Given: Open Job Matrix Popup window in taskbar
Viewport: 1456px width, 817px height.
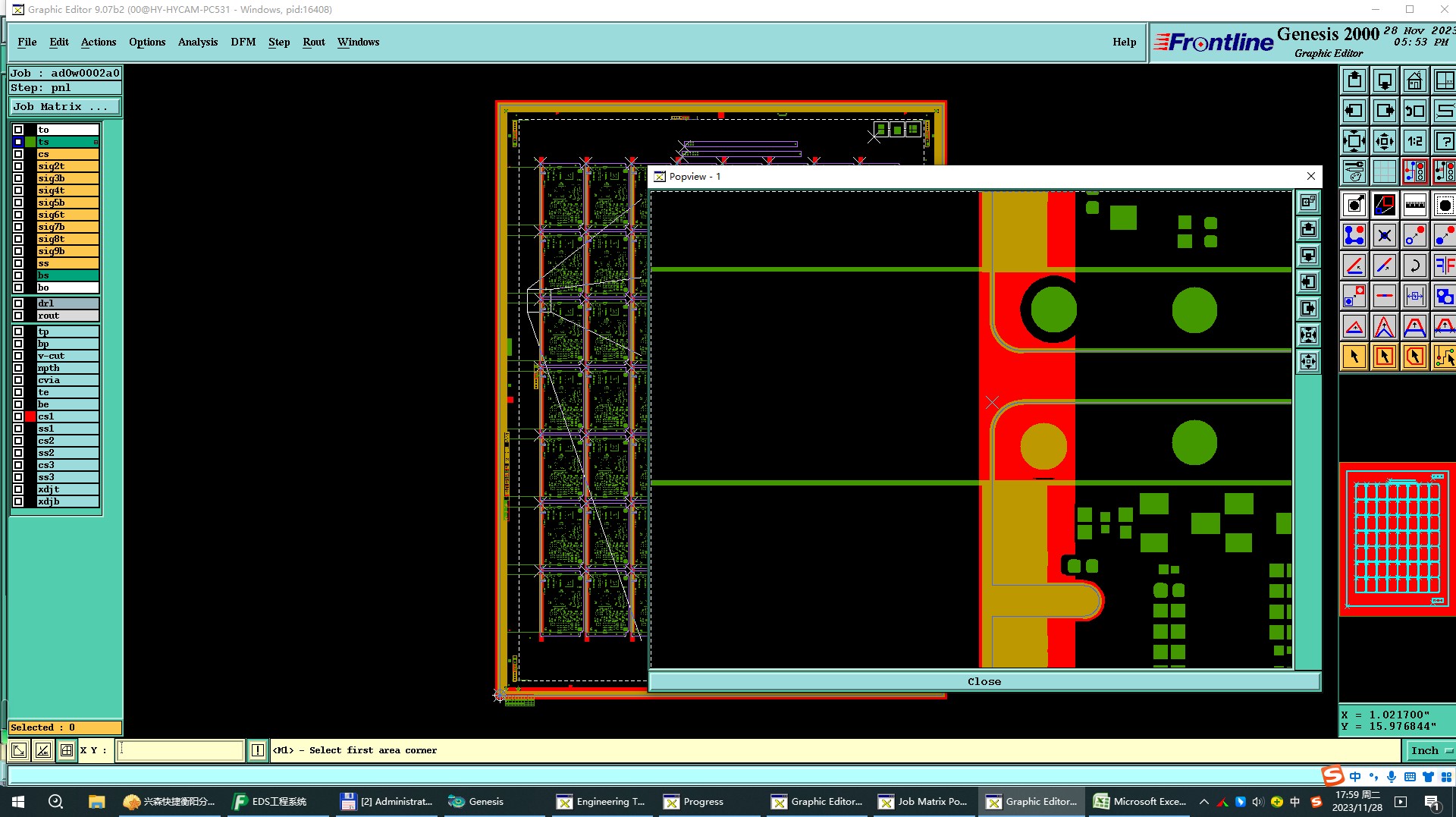Looking at the screenshot, I should pos(924,802).
